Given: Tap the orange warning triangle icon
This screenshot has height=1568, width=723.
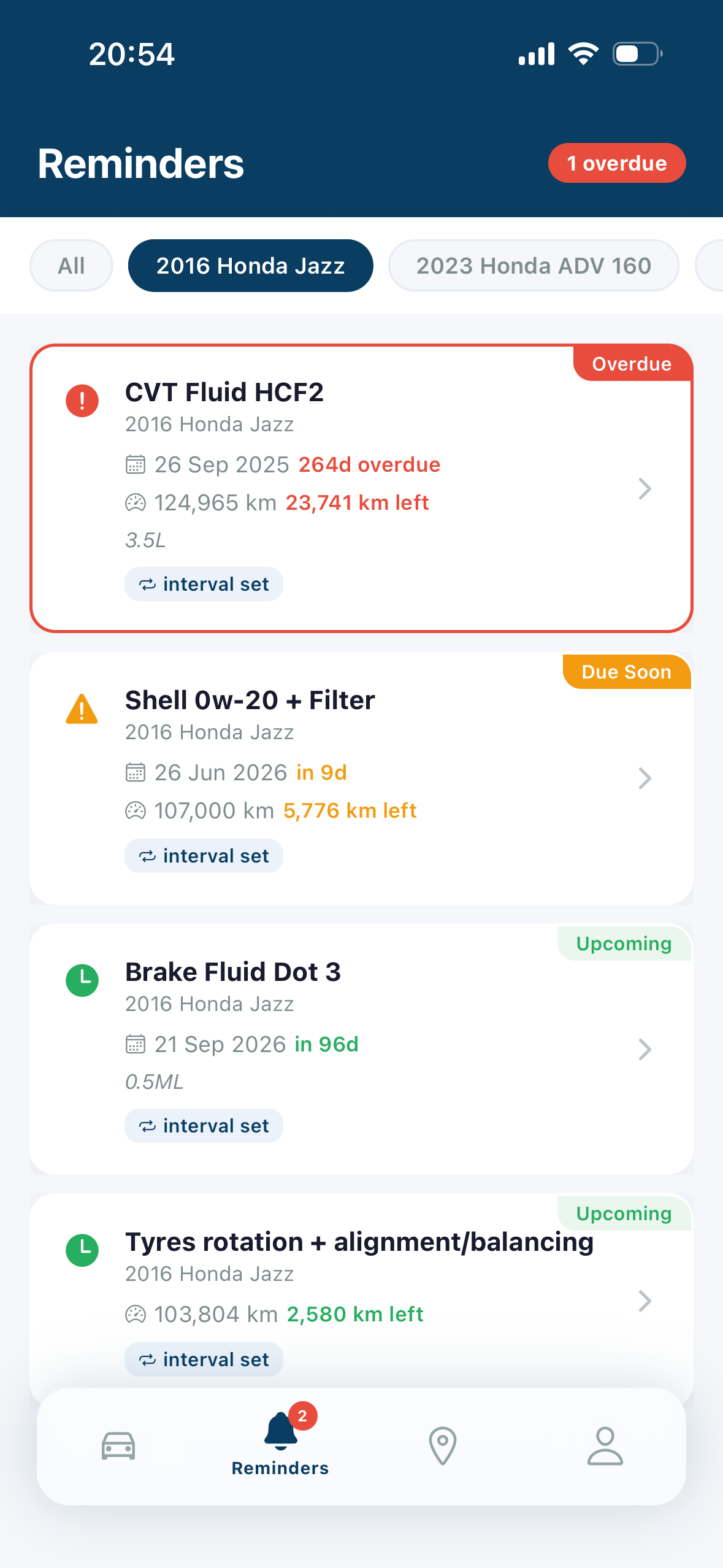Looking at the screenshot, I should pyautogui.click(x=82, y=709).
